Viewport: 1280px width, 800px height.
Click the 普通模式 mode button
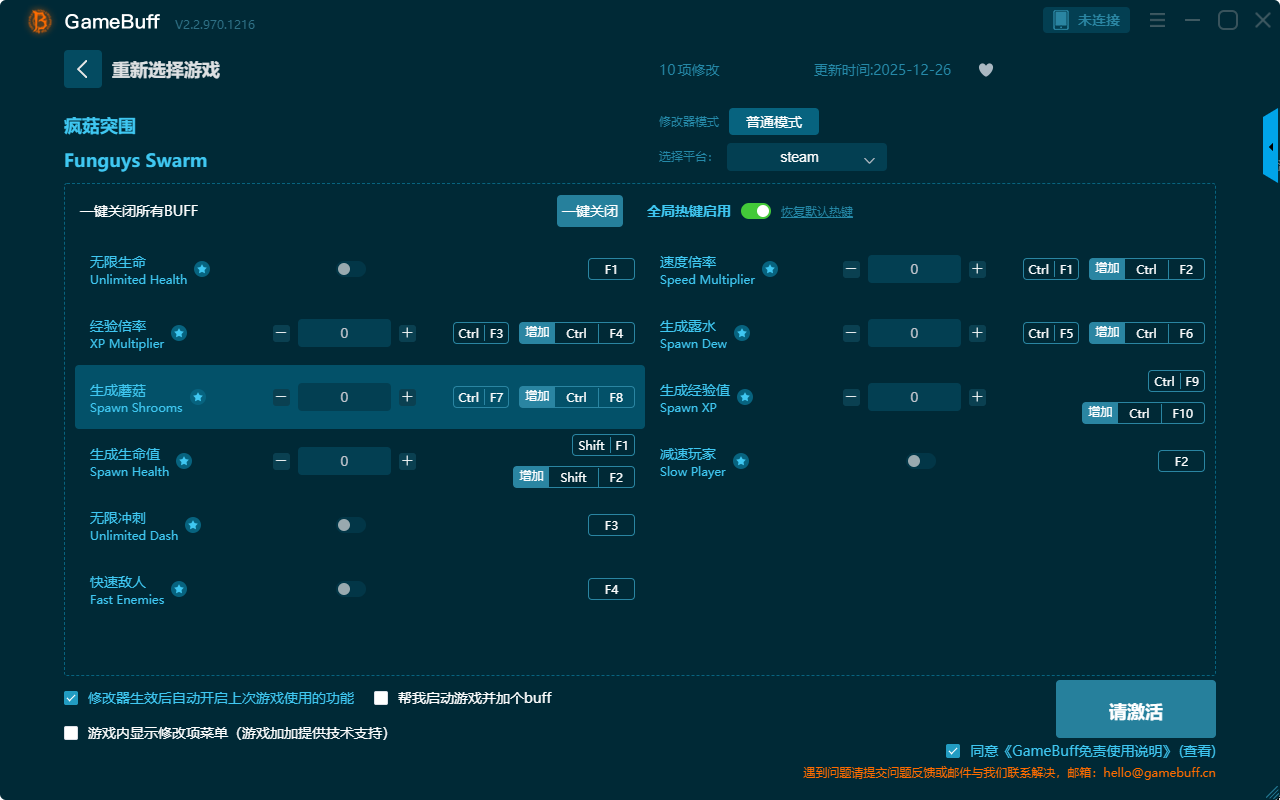click(773, 122)
